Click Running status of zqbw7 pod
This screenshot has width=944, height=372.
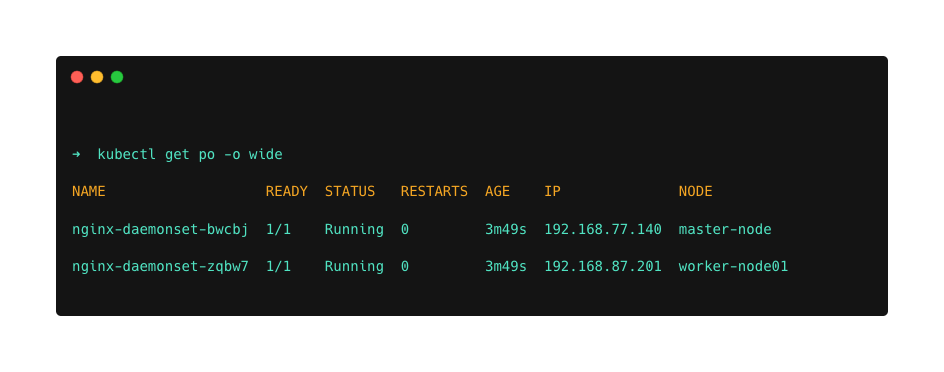click(354, 267)
